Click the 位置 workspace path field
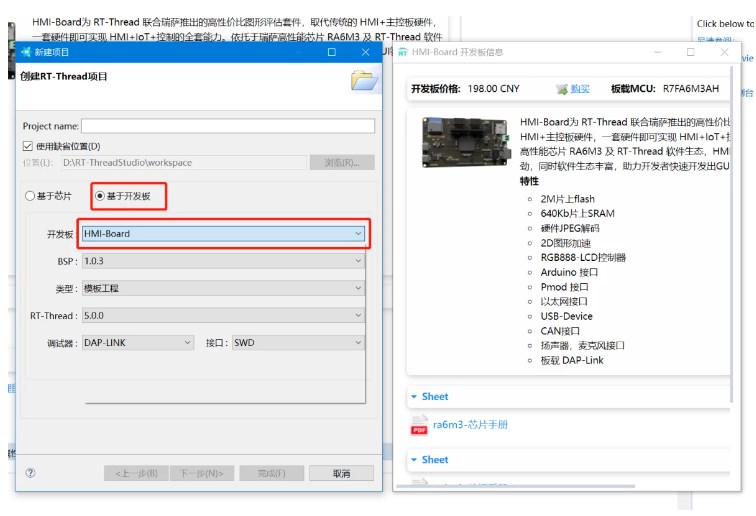Screen dimensions: 756x516 (184, 163)
